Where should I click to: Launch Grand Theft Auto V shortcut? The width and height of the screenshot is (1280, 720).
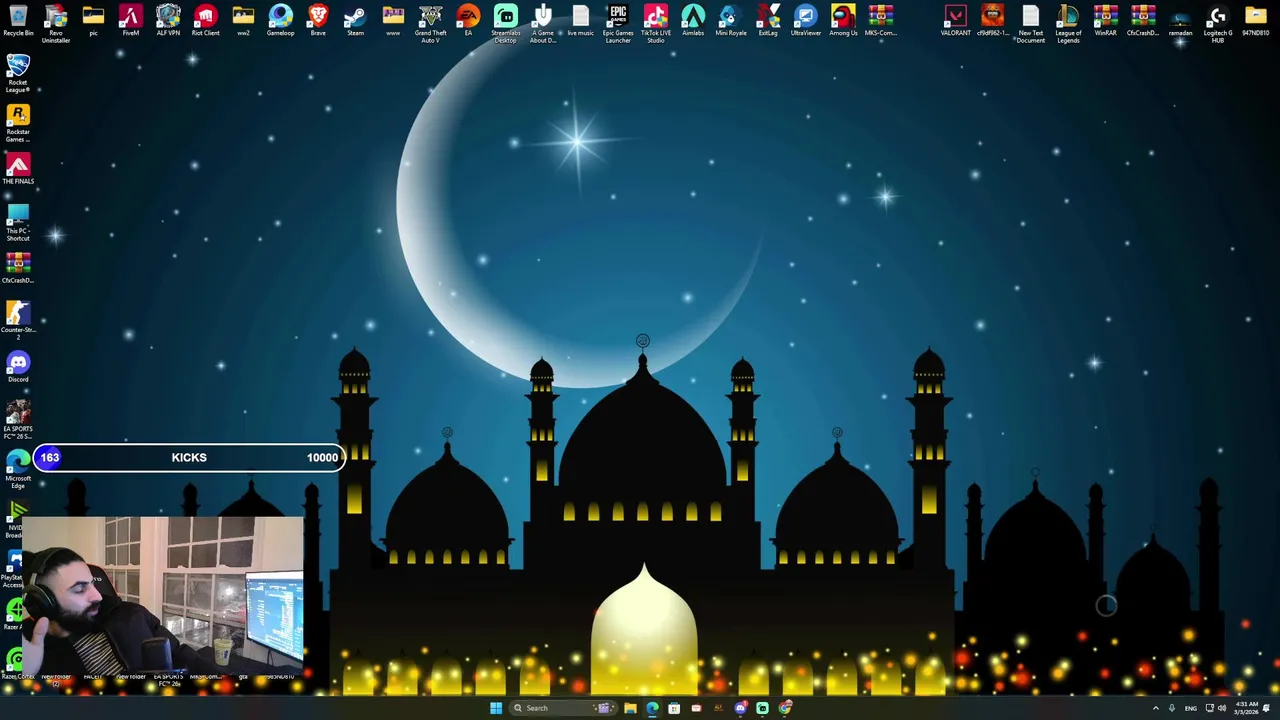pyautogui.click(x=430, y=22)
